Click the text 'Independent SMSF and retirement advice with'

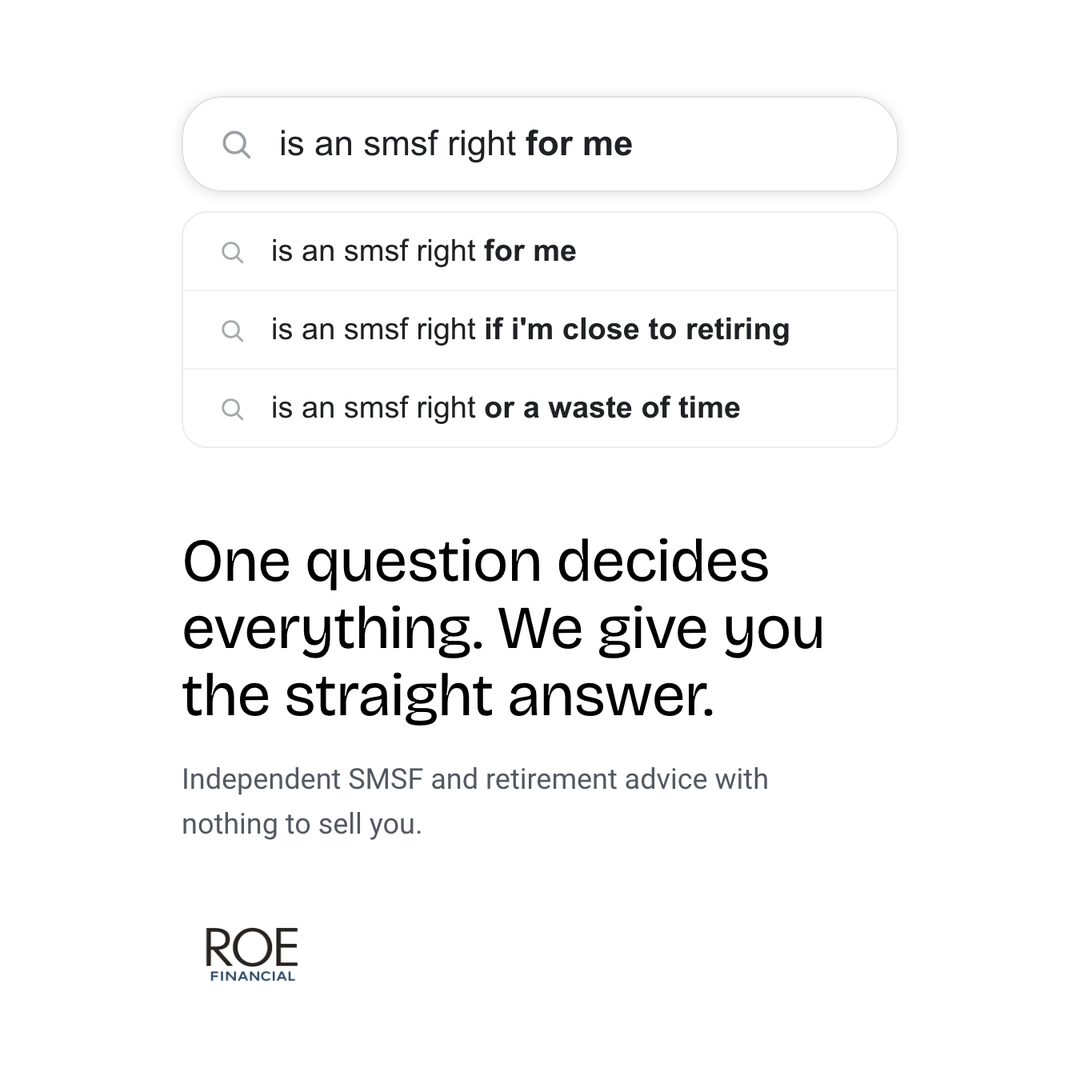pyautogui.click(x=475, y=780)
